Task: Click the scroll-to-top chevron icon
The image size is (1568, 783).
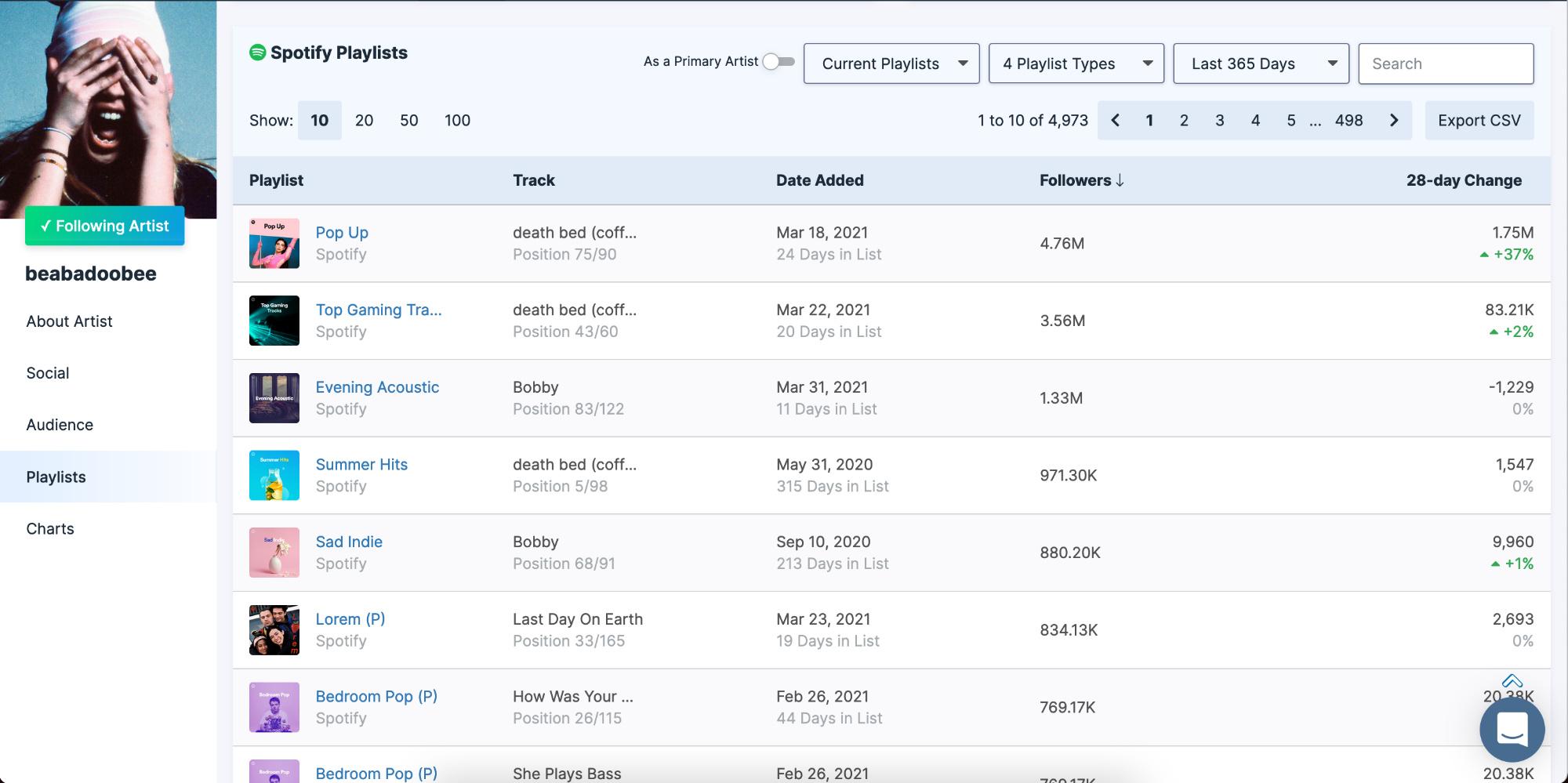Action: [1512, 681]
